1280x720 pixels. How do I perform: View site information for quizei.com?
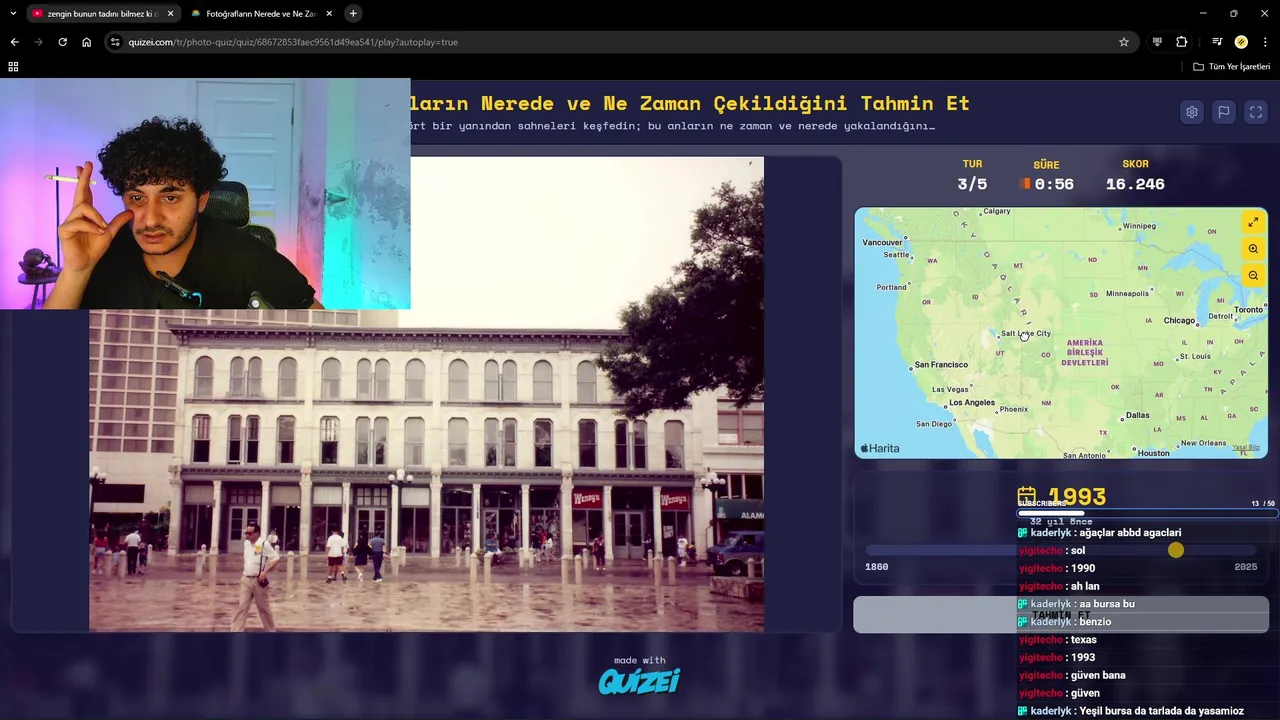[x=115, y=42]
